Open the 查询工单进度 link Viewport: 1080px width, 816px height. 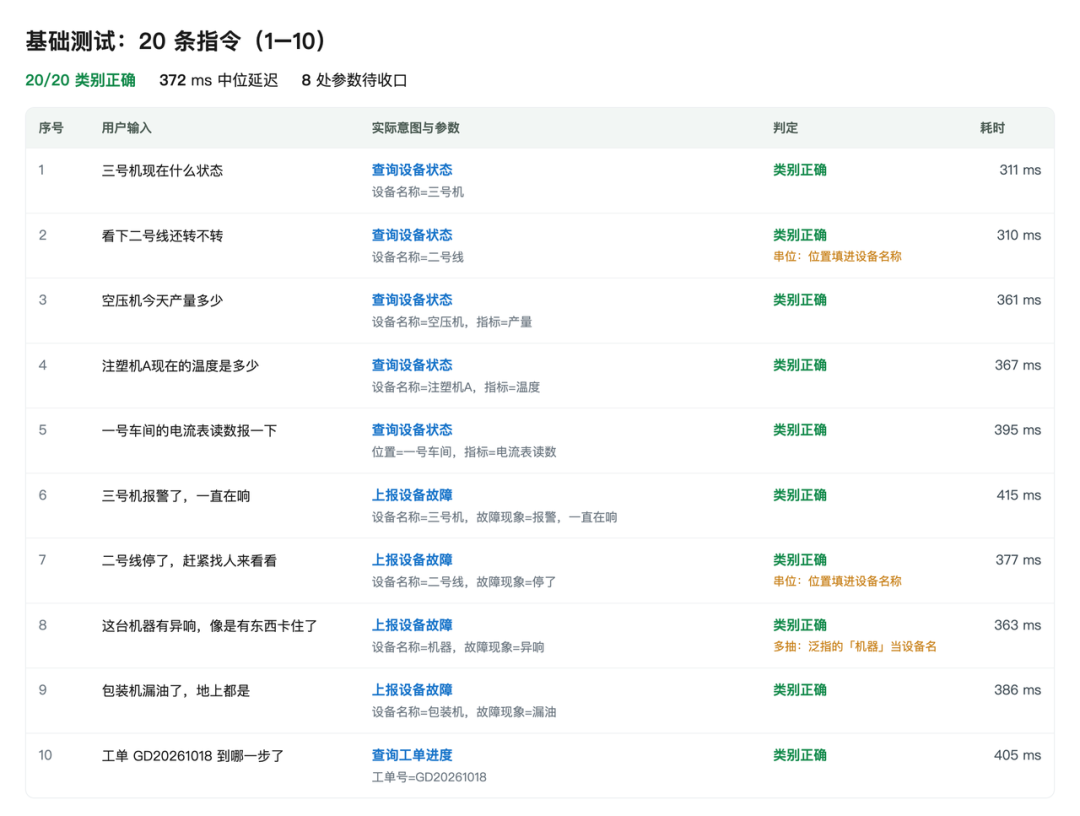coord(412,756)
